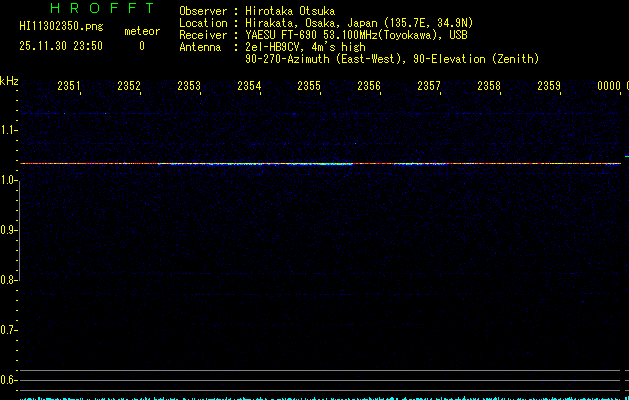Select the 0.8 frequency axis label

[x=9, y=280]
